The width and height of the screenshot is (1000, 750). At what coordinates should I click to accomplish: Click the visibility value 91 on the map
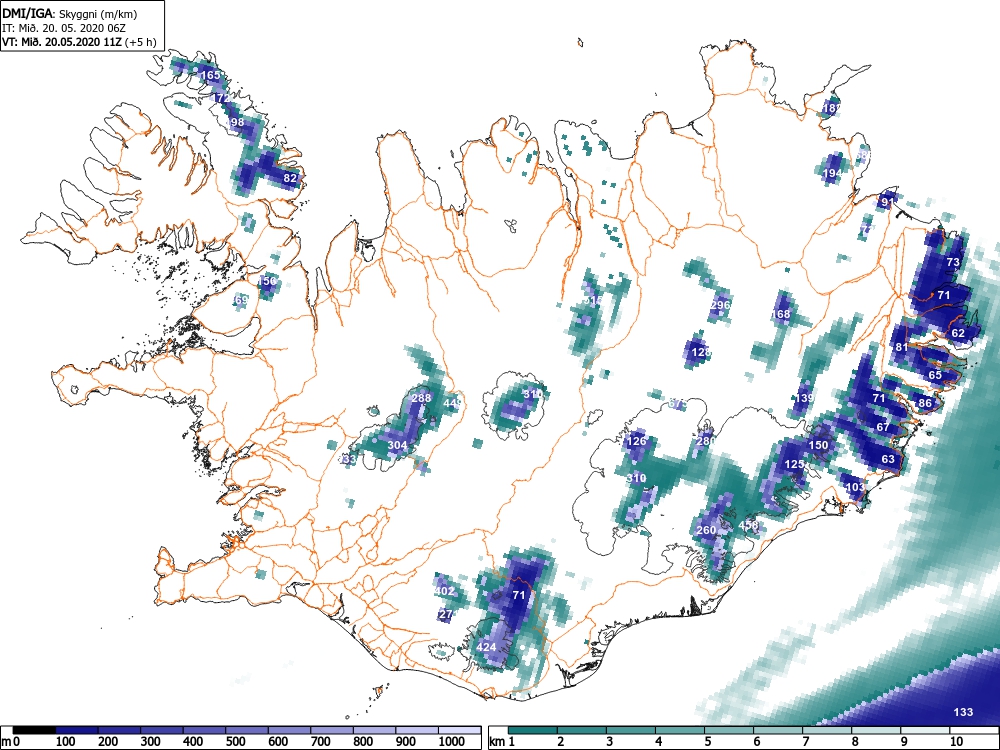point(886,202)
